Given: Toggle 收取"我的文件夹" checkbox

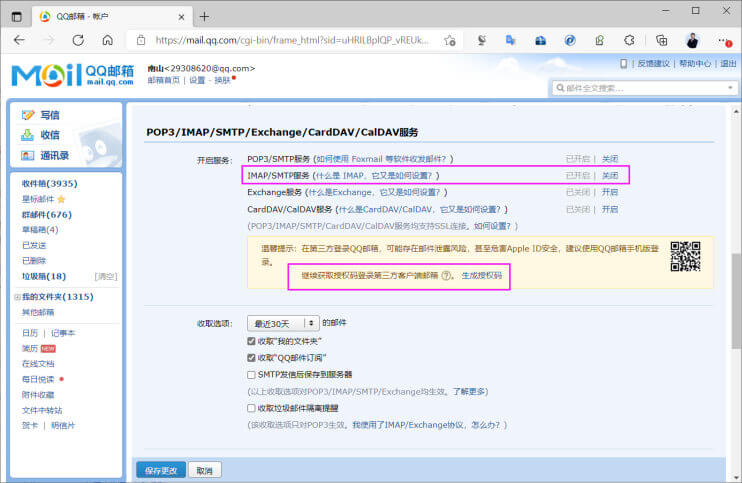Looking at the screenshot, I should coord(251,341).
